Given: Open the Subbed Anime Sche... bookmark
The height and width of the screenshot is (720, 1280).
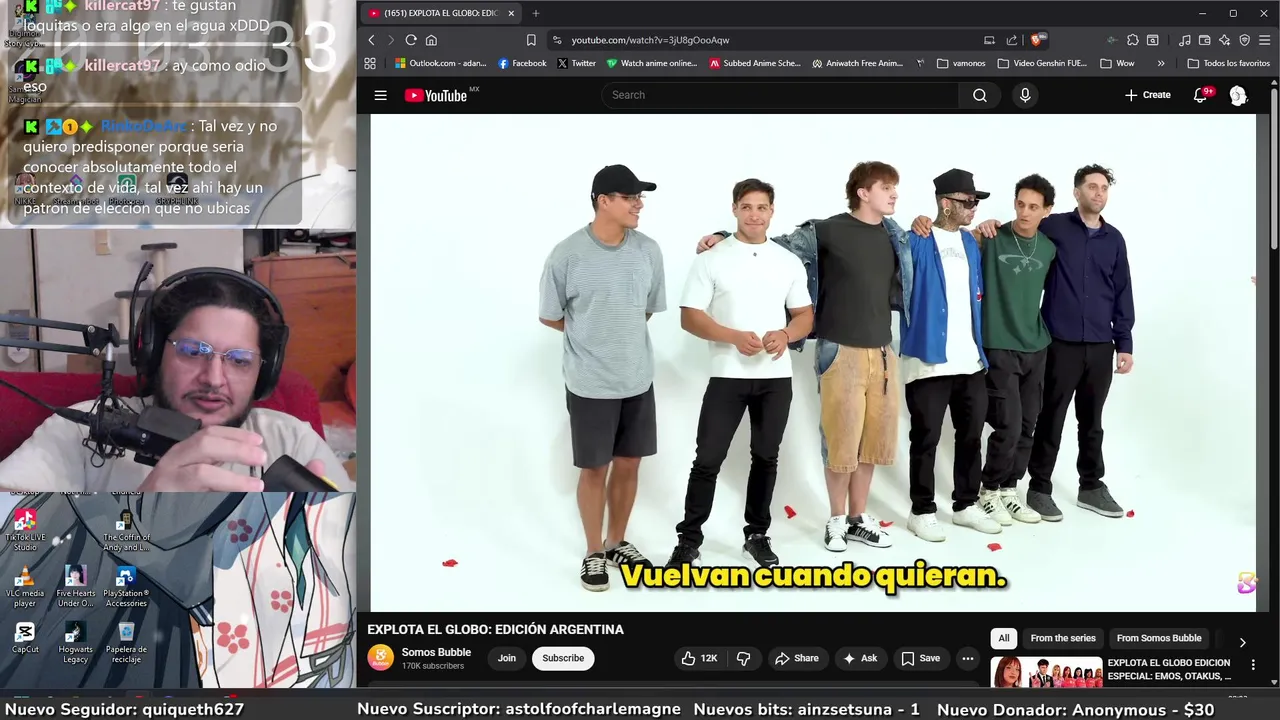Looking at the screenshot, I should point(755,63).
